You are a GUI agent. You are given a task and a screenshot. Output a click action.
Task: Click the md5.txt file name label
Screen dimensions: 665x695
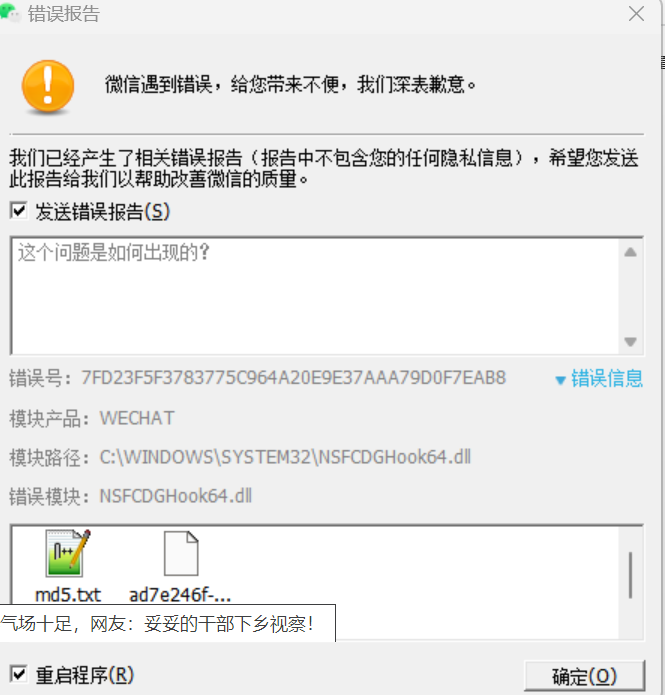pos(68,595)
